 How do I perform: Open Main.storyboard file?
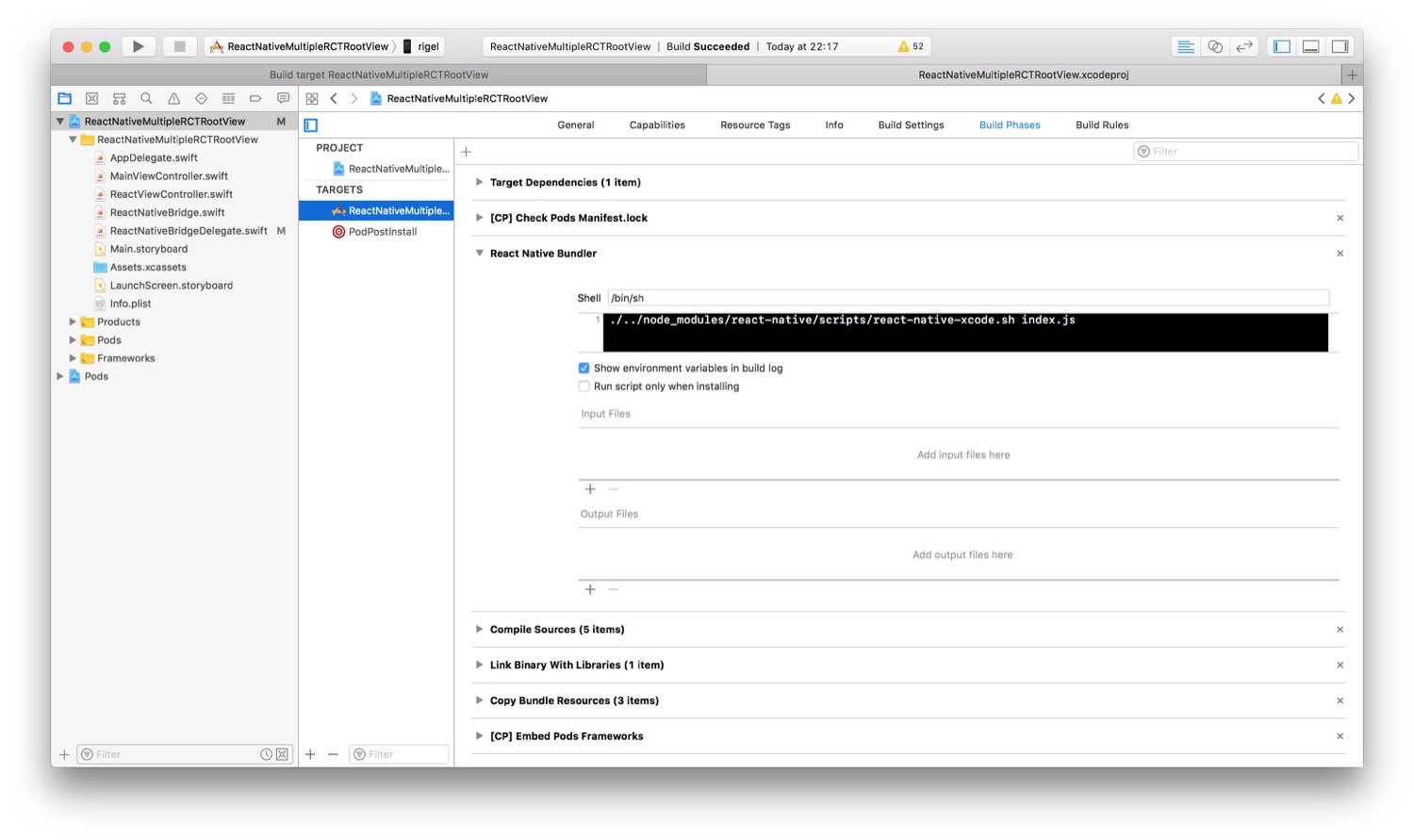[149, 249]
